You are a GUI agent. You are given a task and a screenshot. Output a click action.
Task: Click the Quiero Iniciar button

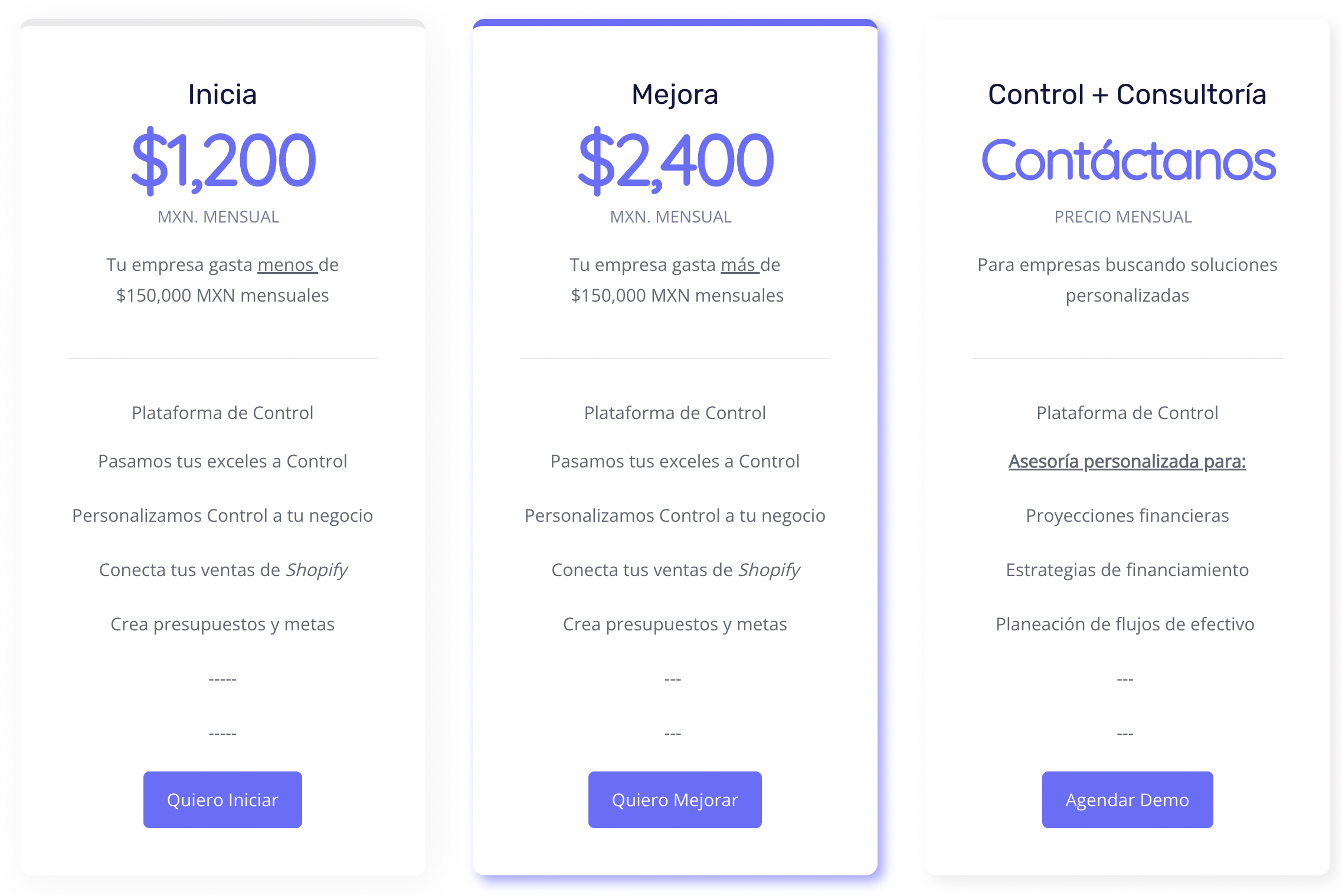tap(222, 799)
